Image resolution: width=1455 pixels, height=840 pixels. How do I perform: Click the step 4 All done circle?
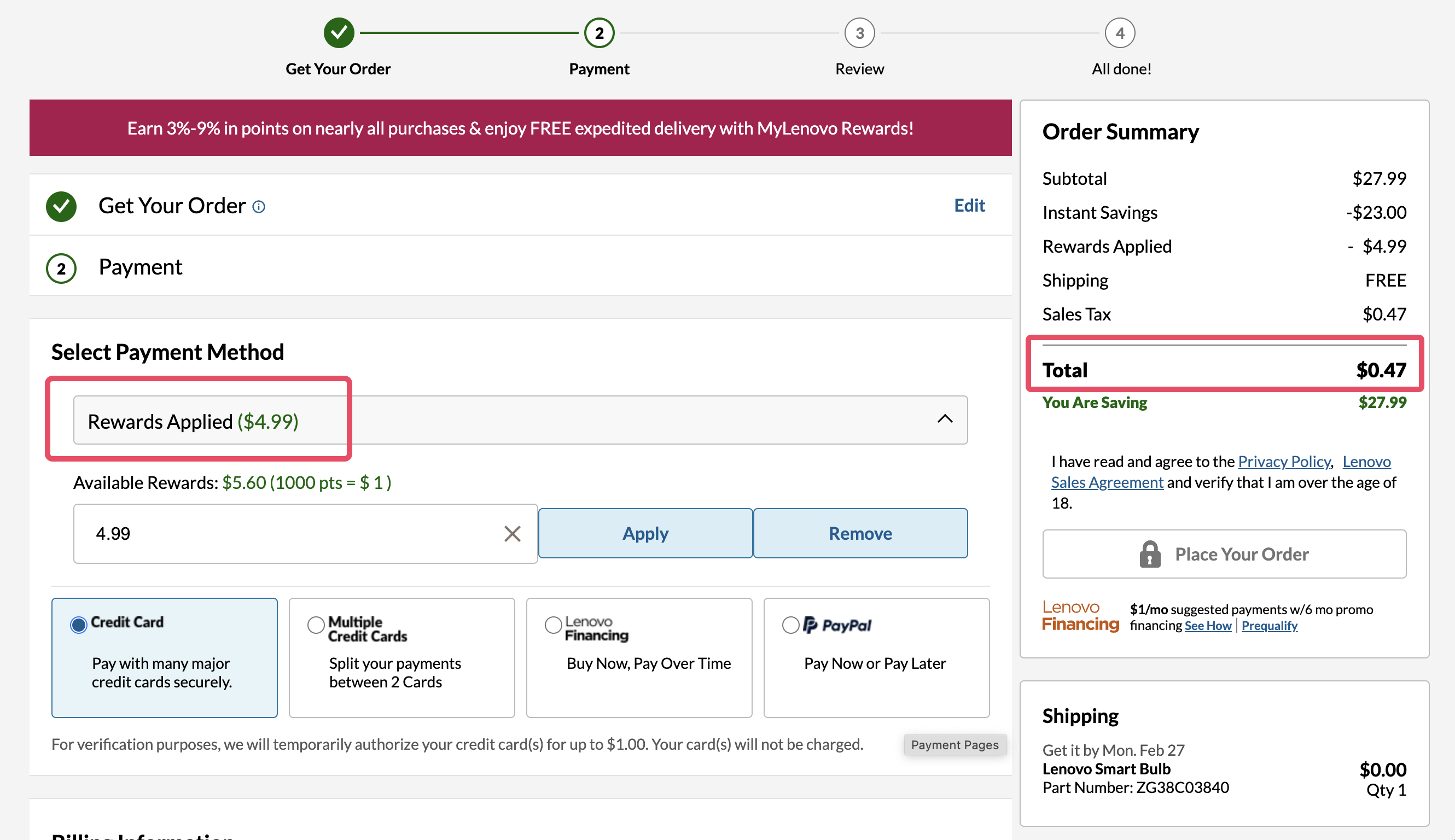tap(1119, 33)
